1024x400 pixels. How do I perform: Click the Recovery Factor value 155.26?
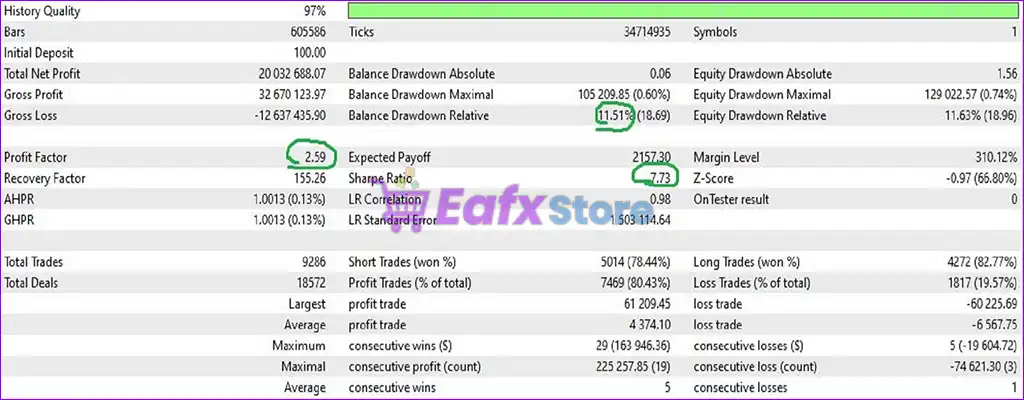coord(310,178)
